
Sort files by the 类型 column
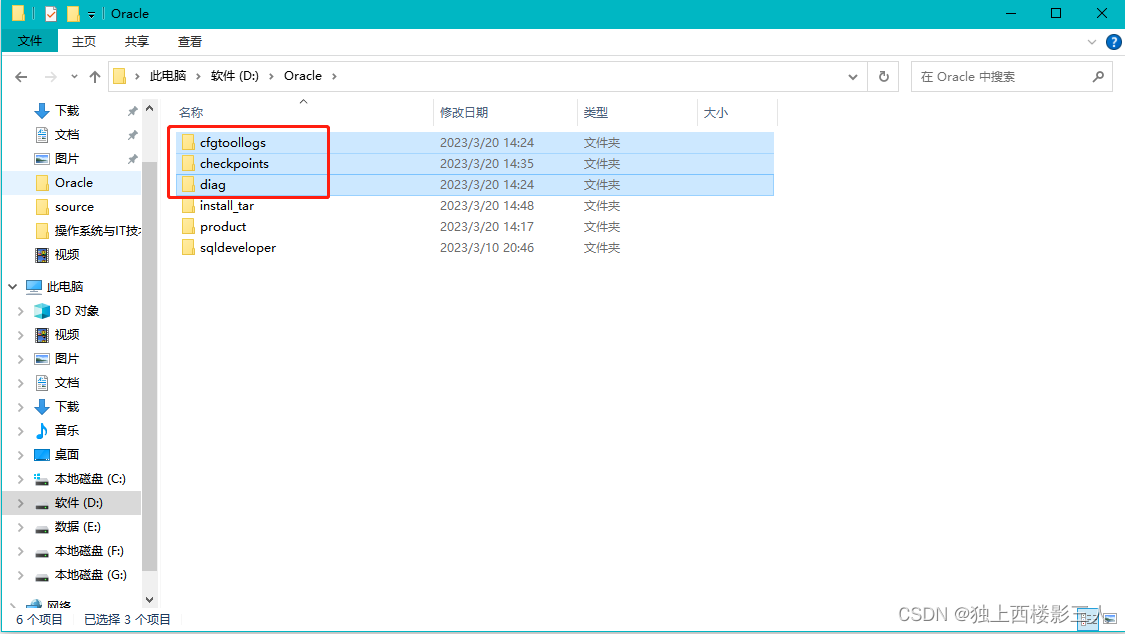click(x=596, y=113)
